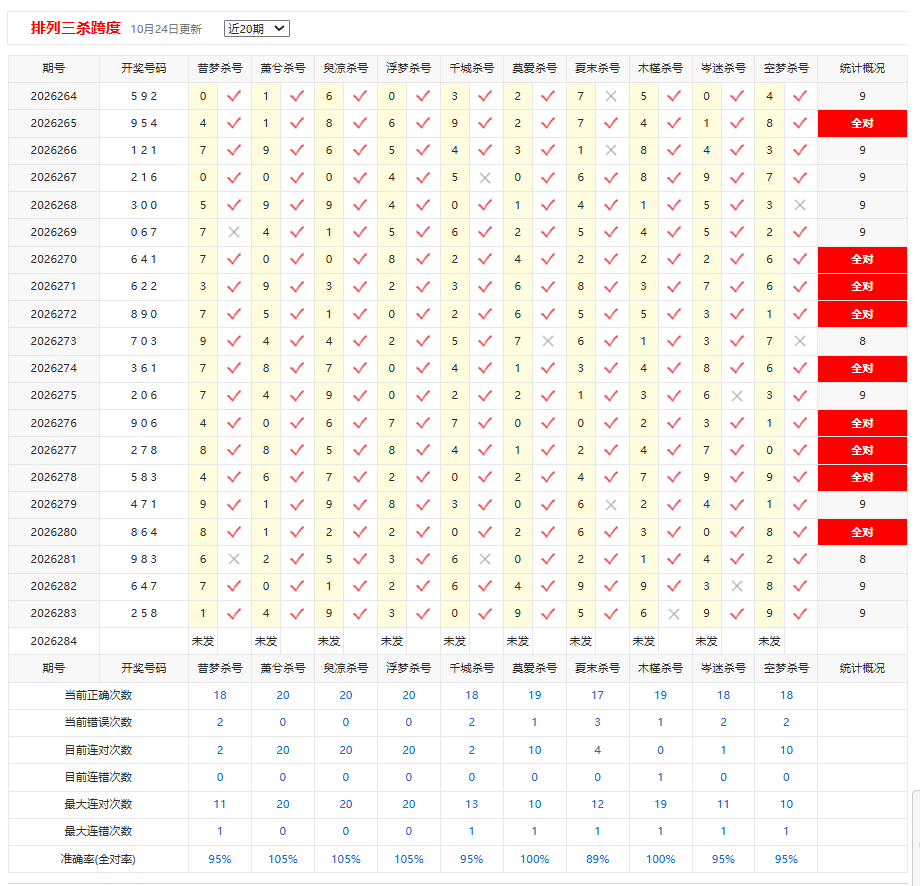Click the red 全对 cell for 2026280

tap(862, 532)
